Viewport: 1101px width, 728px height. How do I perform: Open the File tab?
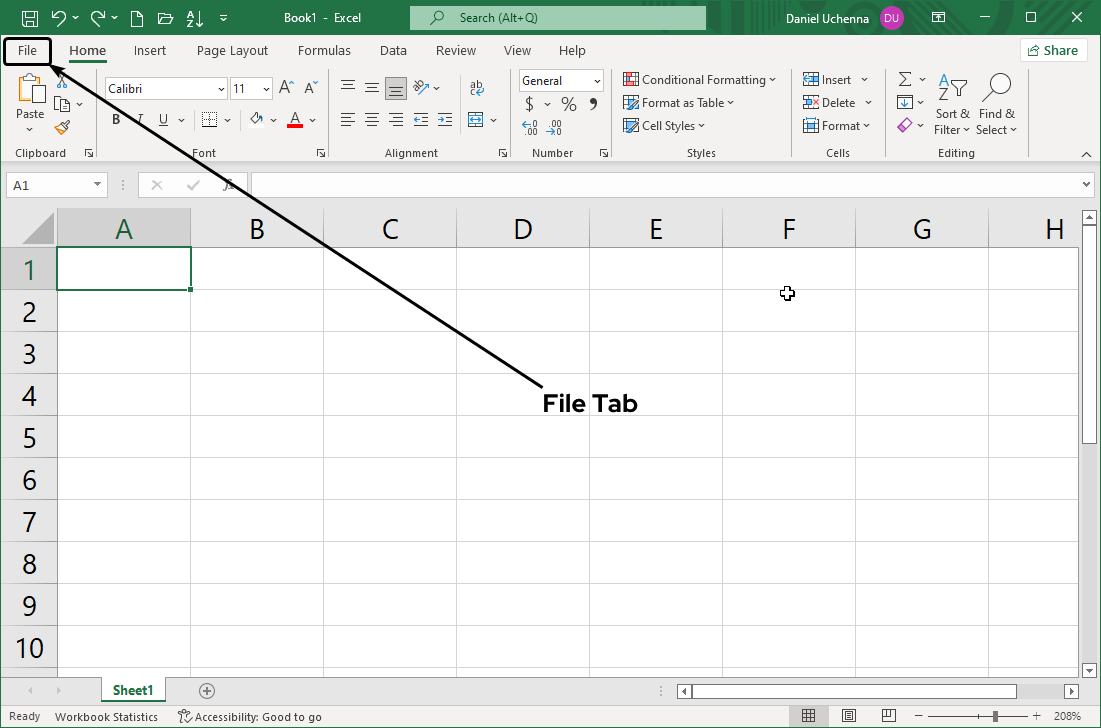tap(27, 50)
